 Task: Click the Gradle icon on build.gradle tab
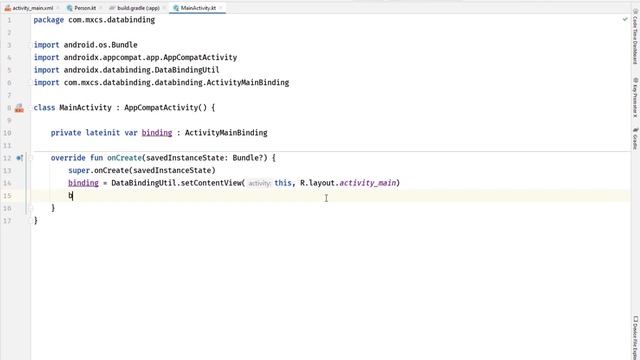click(112, 8)
